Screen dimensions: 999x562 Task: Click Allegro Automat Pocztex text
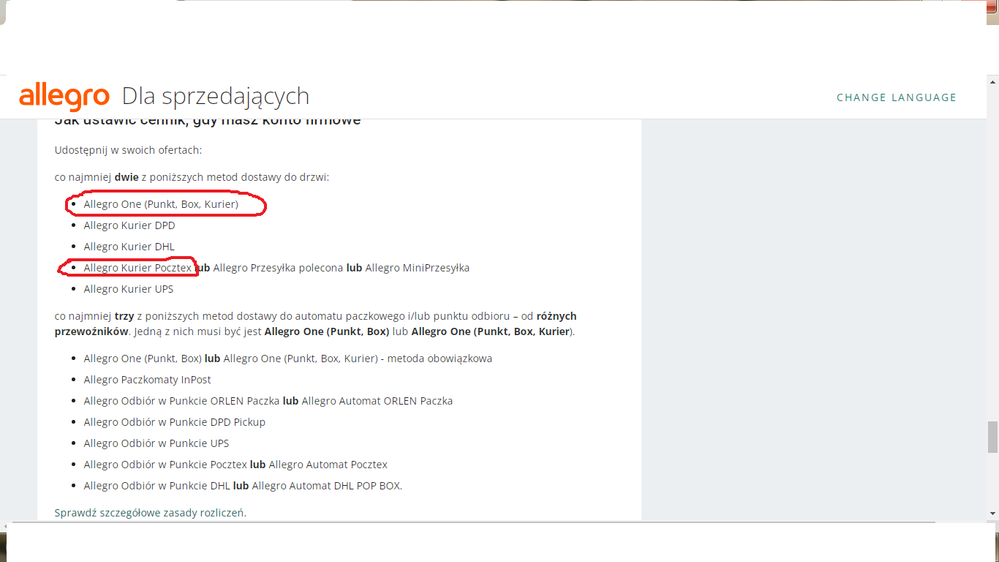pyautogui.click(x=328, y=465)
